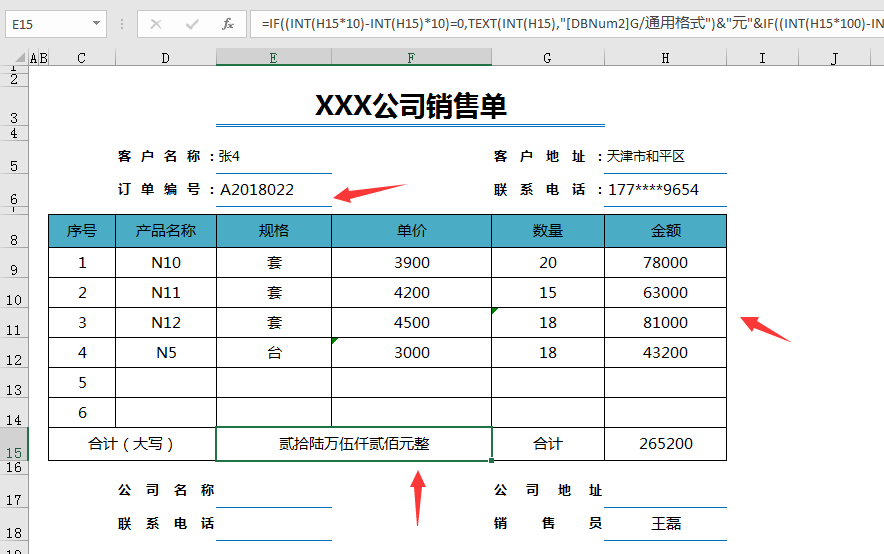Image resolution: width=884 pixels, height=554 pixels.
Task: Click the 销售员 label
Action: click(x=548, y=524)
